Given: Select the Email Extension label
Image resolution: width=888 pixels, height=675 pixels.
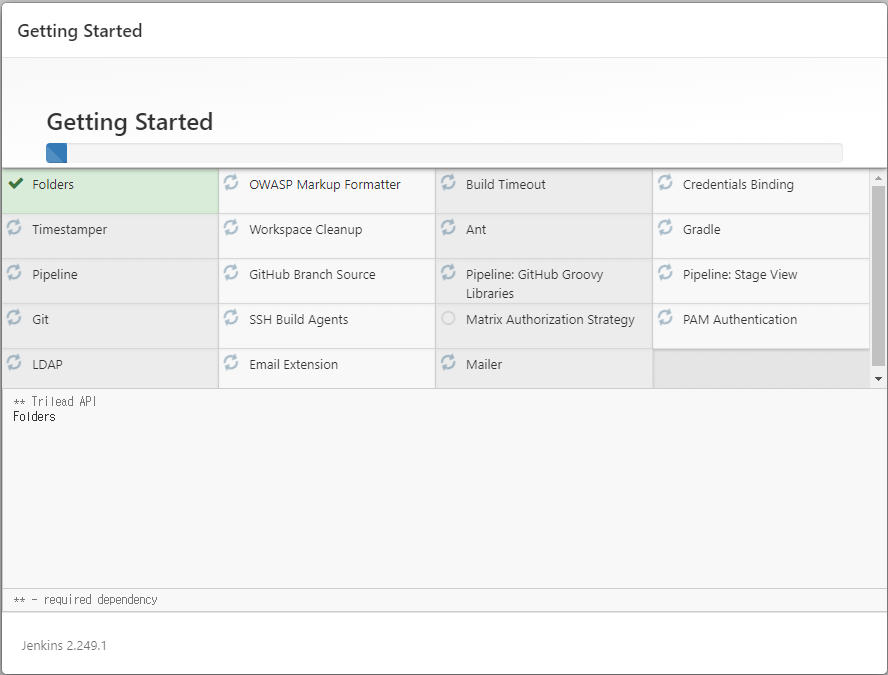Looking at the screenshot, I should click(x=293, y=365).
